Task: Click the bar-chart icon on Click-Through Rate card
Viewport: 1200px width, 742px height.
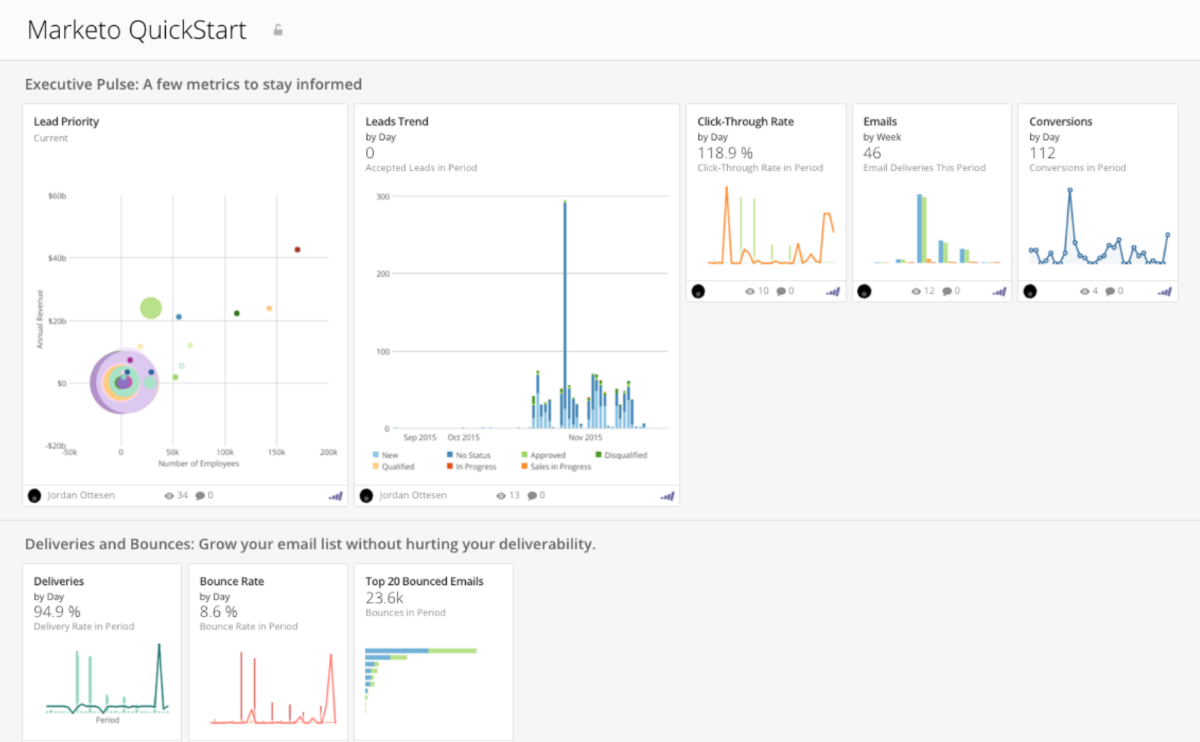Action: [x=833, y=291]
